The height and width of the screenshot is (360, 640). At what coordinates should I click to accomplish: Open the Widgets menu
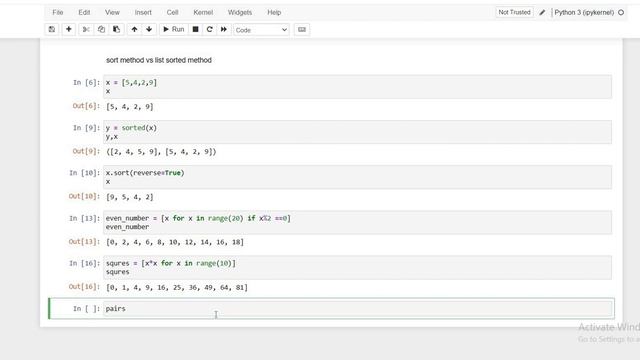[240, 12]
